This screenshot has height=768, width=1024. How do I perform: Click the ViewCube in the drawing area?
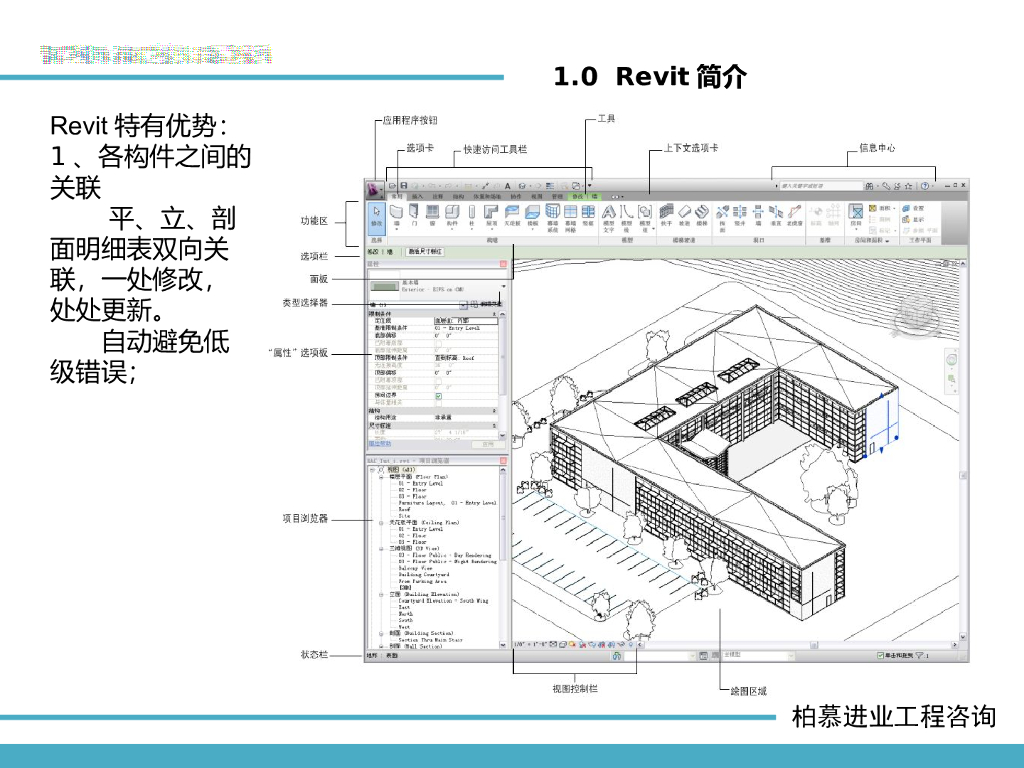tap(917, 313)
